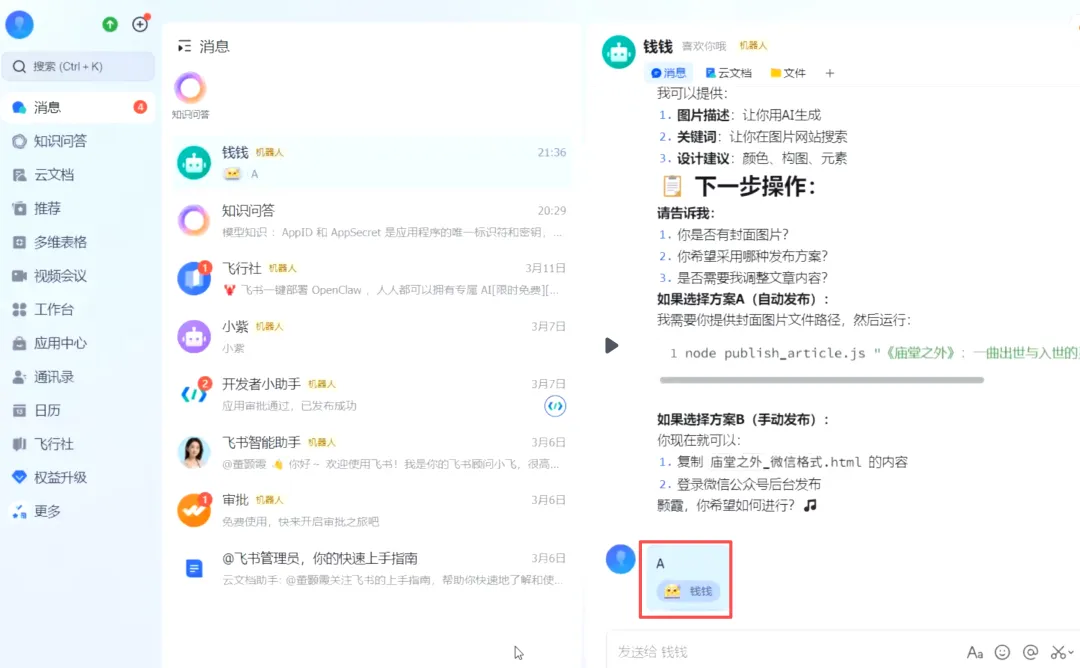
Task: Switch to the 云文档 tab in chat
Action: (x=728, y=73)
